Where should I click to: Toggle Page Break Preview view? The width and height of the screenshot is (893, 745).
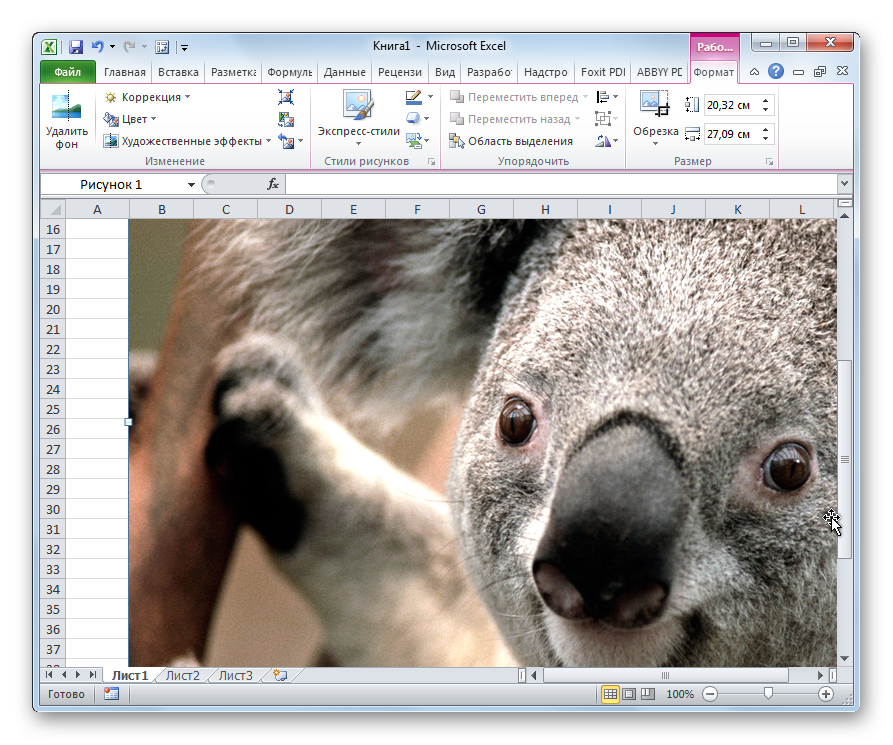648,694
